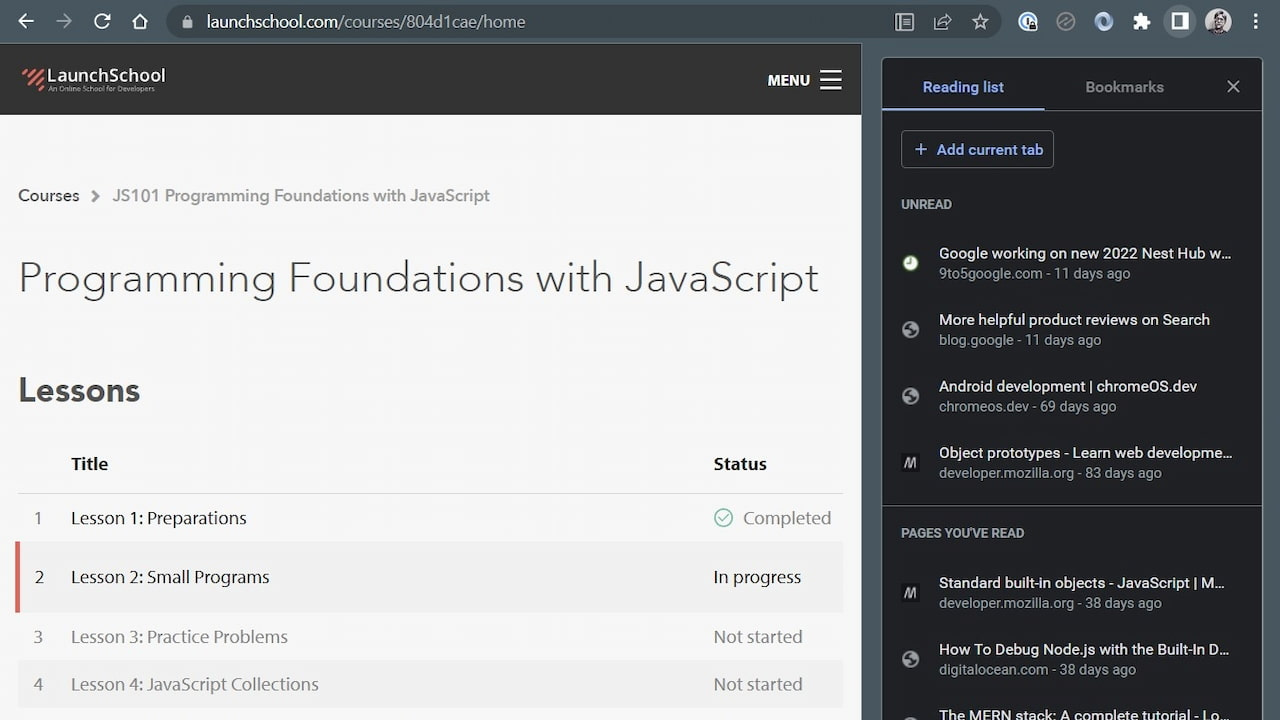Reload the page with the refresh icon
The width and height of the screenshot is (1280, 720).
(x=102, y=21)
